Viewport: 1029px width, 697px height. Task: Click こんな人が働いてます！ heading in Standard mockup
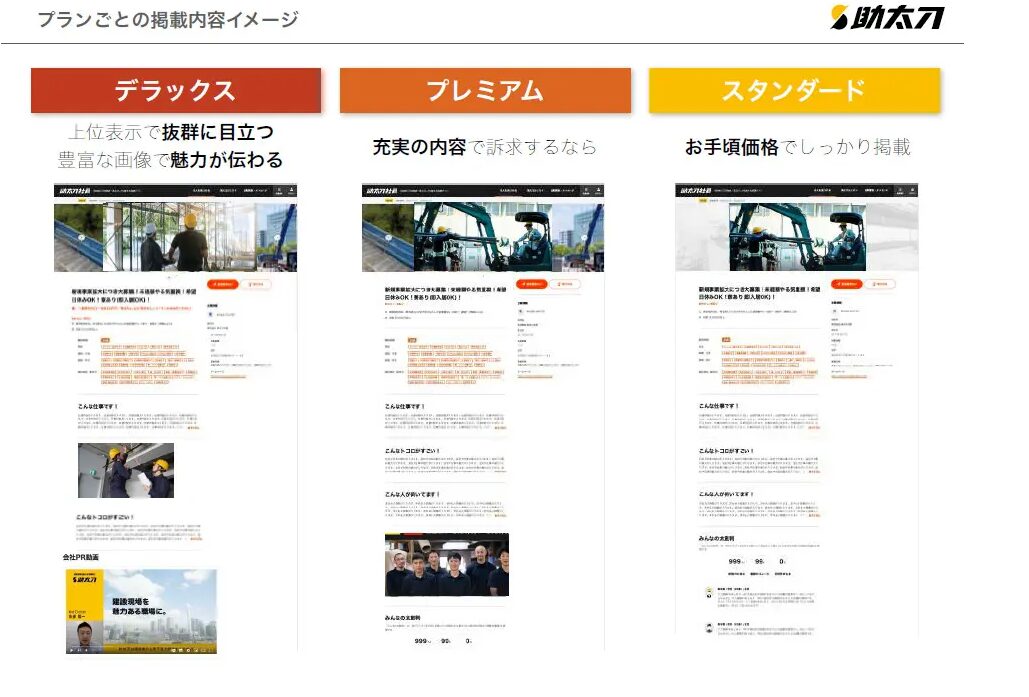tap(726, 494)
